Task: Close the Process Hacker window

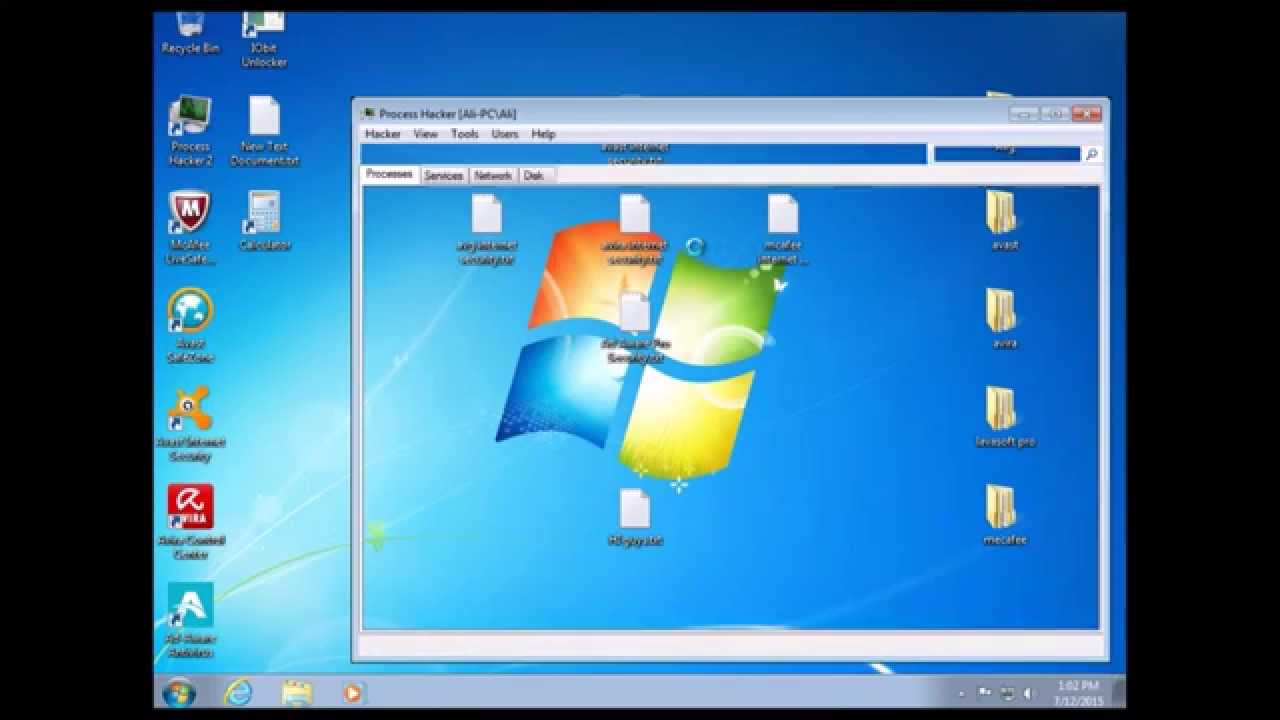Action: coord(1086,114)
